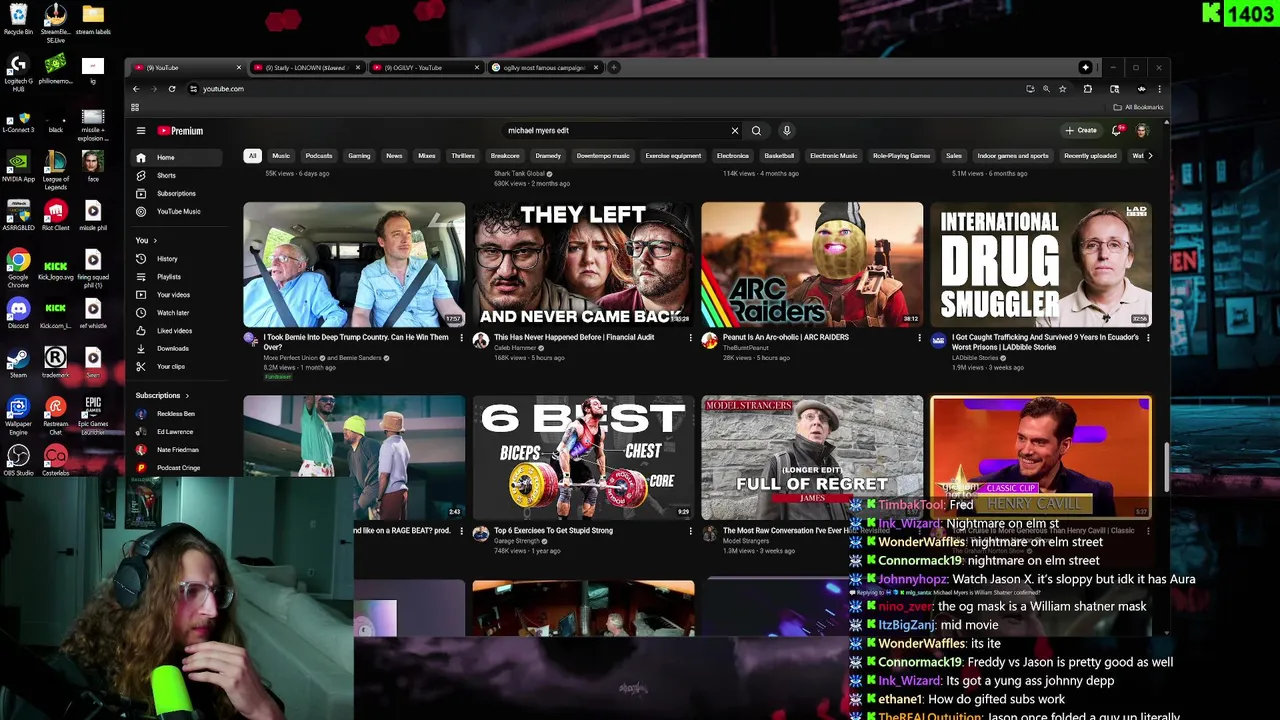Select the Gaming filter chip

coord(359,156)
